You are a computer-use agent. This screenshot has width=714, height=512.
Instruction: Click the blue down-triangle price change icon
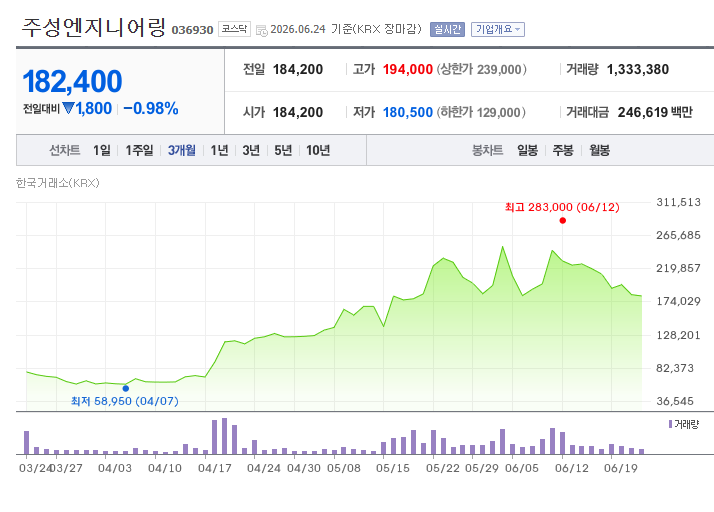[x=68, y=108]
